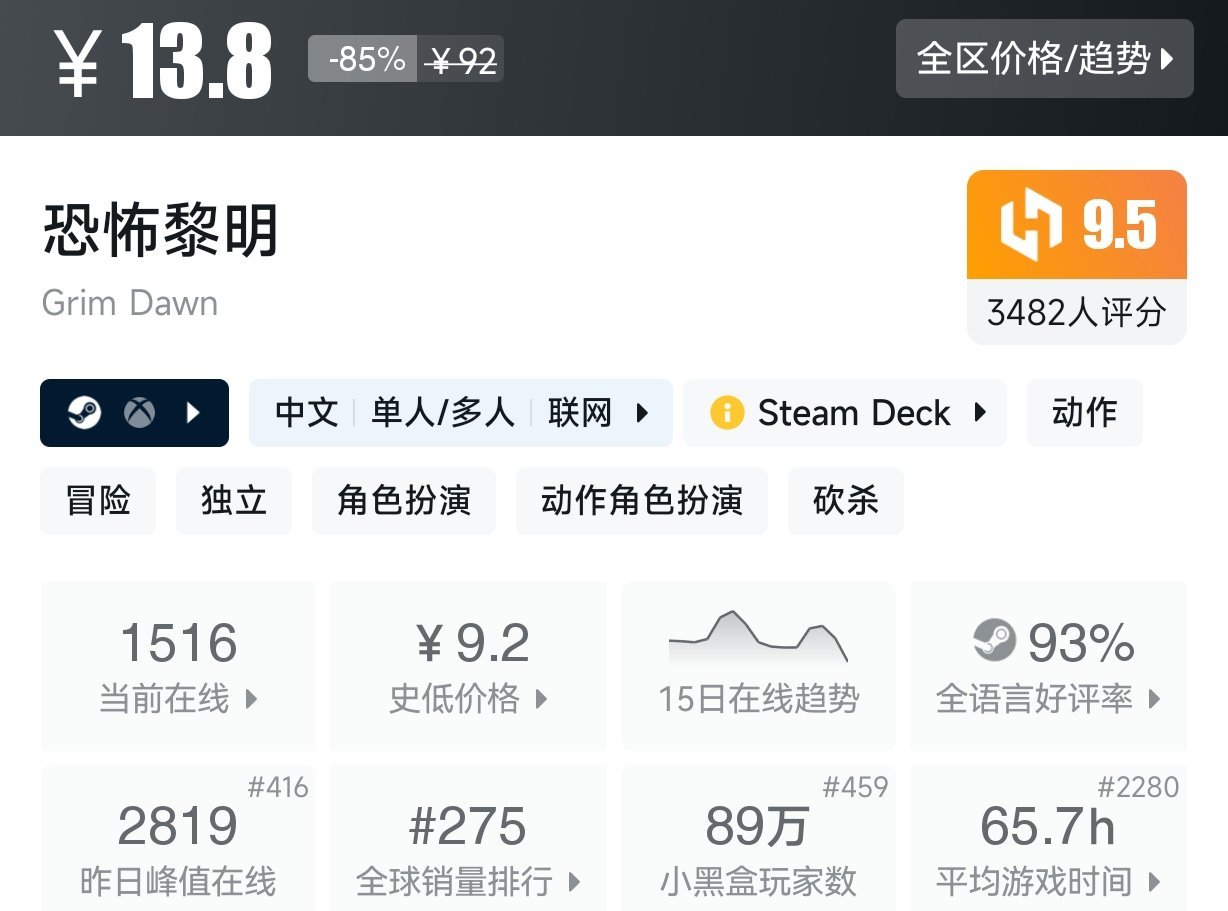Expand the platforms arrow next to Xbox
1228x911 pixels.
point(194,413)
